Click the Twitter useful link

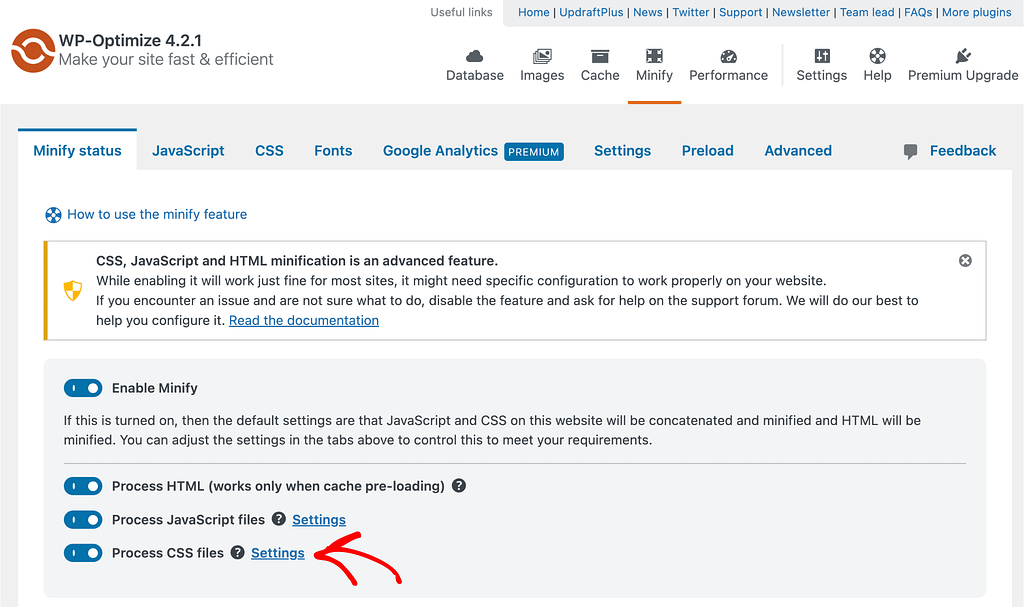pyautogui.click(x=690, y=12)
